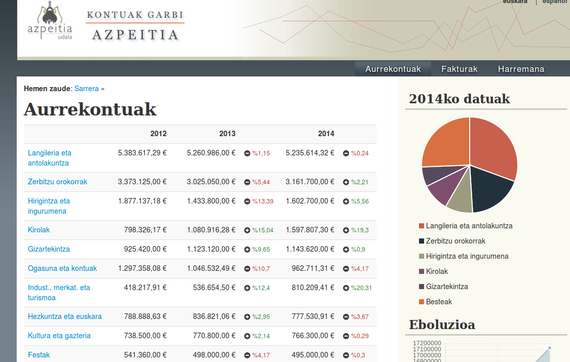
Task: Click Besteak orange legend swatch
Action: [422, 302]
